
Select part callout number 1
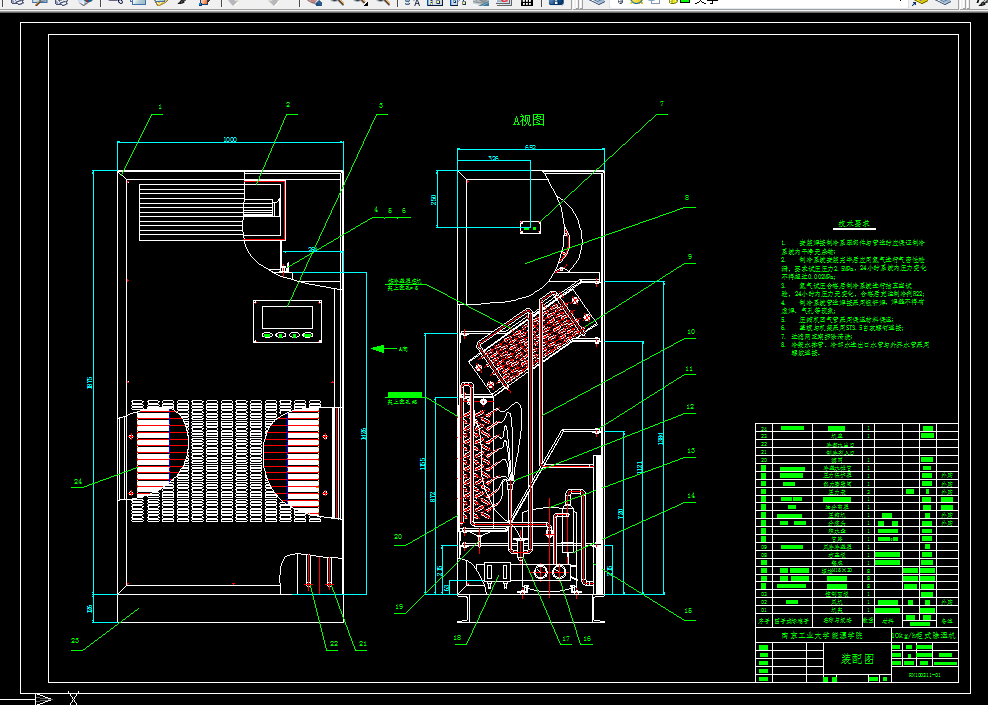pos(160,107)
